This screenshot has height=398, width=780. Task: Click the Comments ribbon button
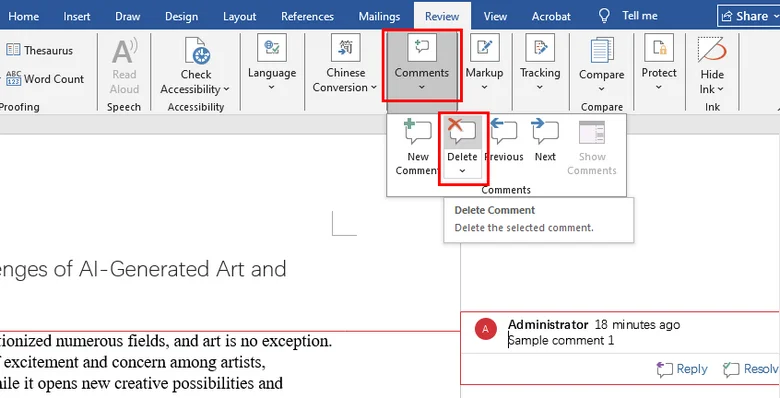(422, 65)
